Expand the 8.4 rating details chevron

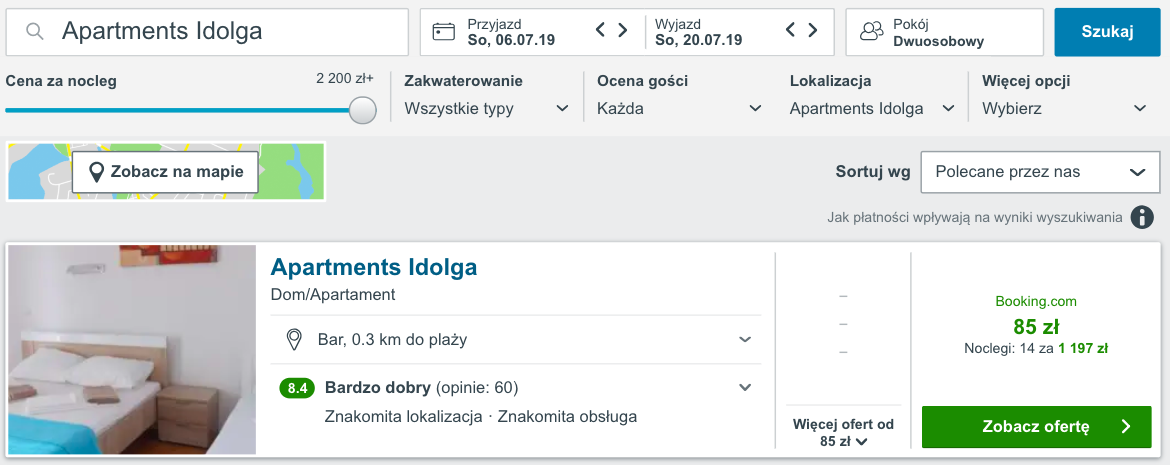pos(745,387)
